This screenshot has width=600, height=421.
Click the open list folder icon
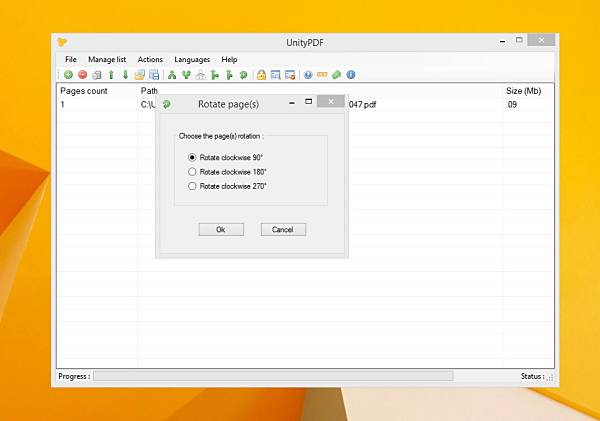pyautogui.click(x=140, y=75)
